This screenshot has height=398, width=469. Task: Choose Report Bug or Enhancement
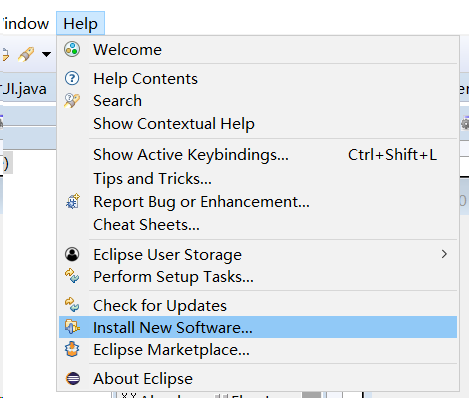pos(201,202)
